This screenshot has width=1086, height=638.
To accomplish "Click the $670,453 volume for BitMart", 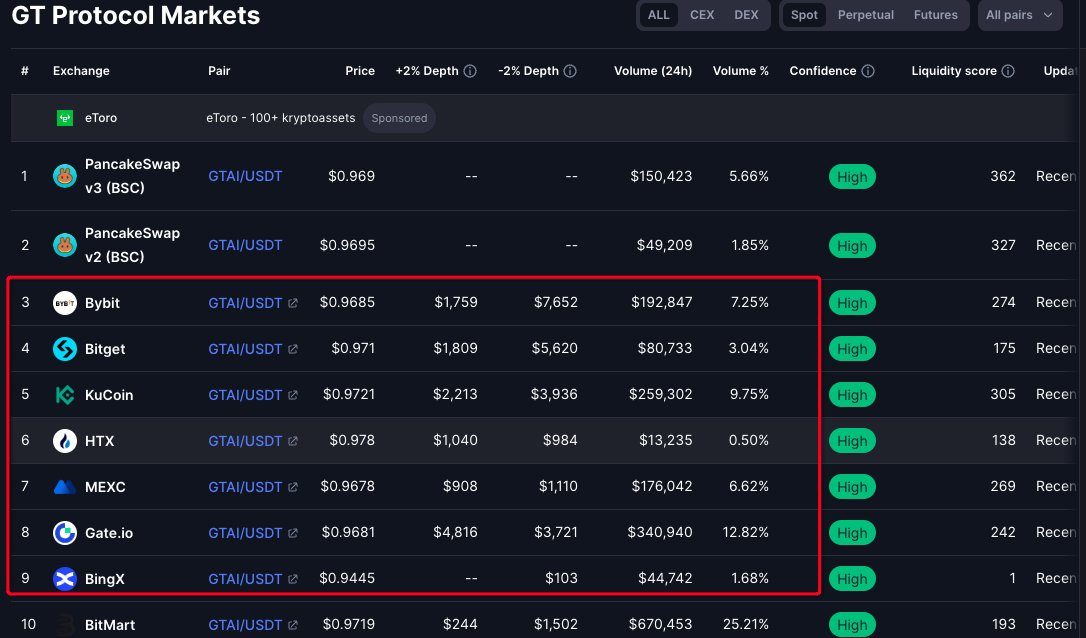I will pos(660,624).
